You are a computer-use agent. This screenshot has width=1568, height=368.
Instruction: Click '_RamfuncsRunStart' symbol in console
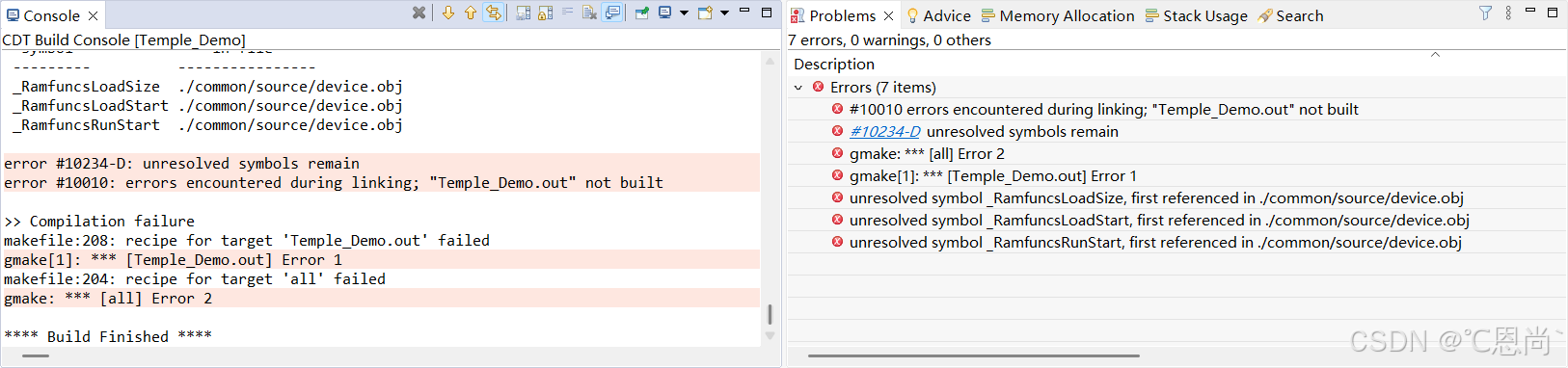tap(86, 125)
